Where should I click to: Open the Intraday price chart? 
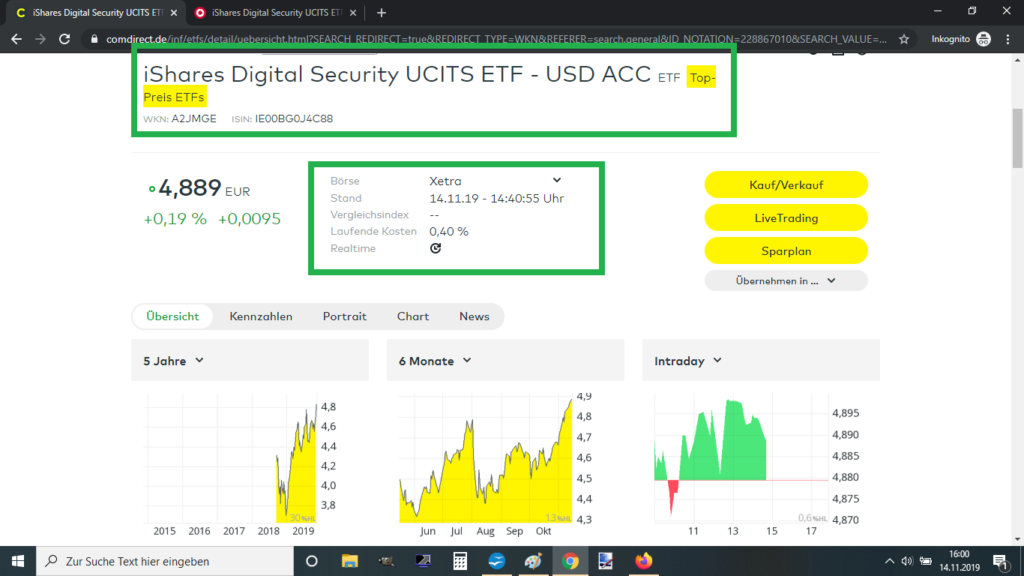(756, 465)
